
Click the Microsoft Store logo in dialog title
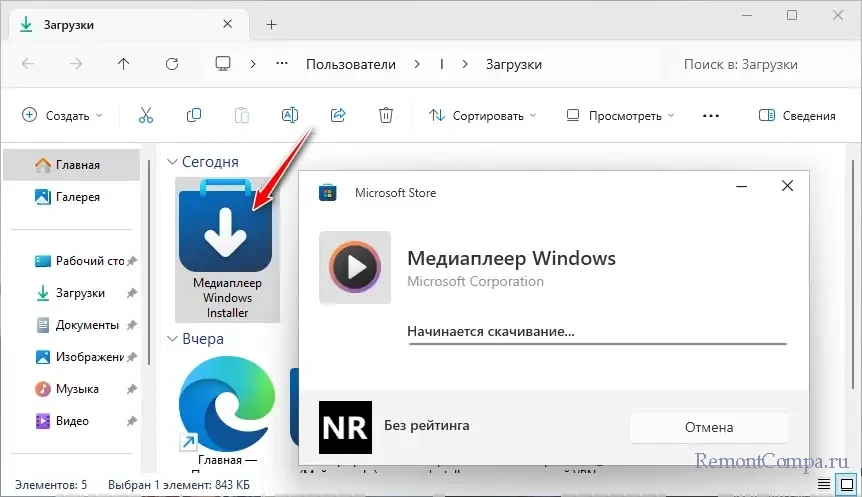328,192
